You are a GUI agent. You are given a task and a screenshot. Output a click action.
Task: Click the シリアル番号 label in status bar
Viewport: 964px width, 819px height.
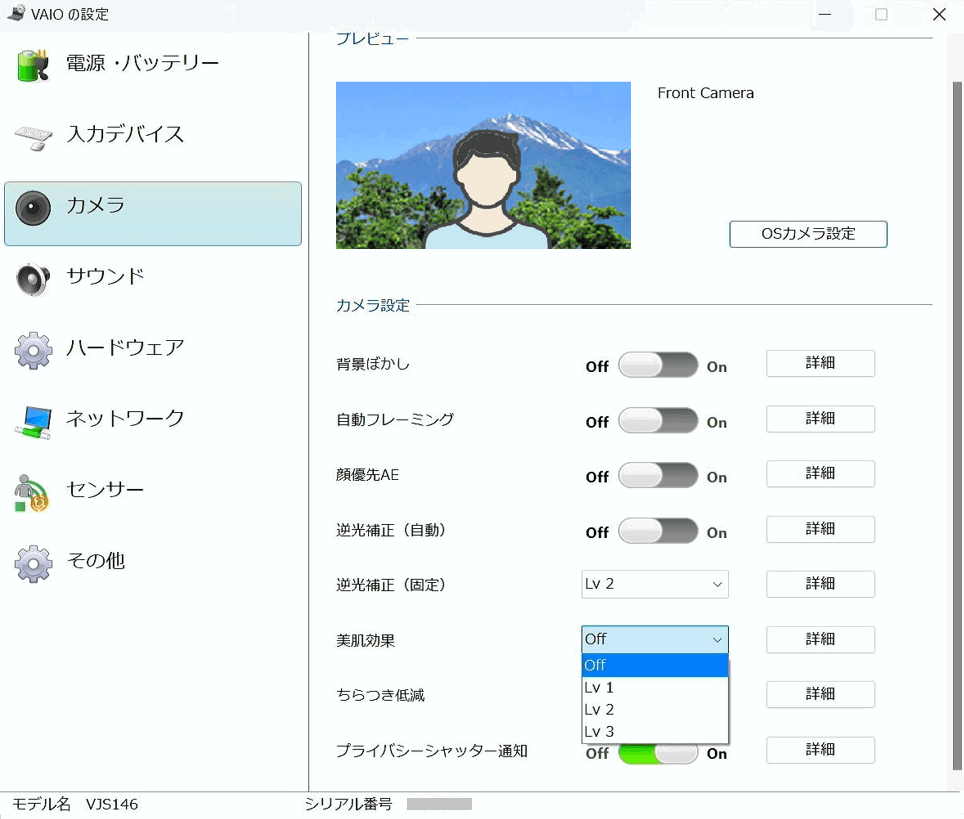[x=348, y=804]
